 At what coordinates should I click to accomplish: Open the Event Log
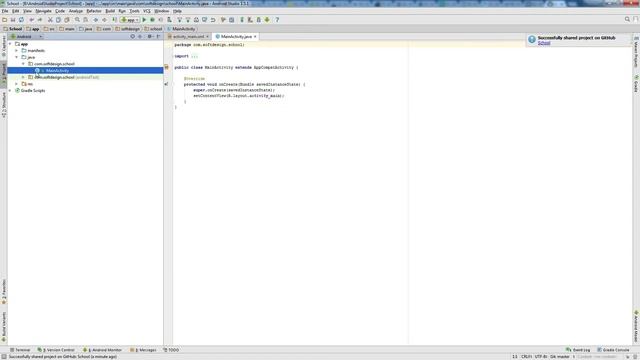pos(578,350)
